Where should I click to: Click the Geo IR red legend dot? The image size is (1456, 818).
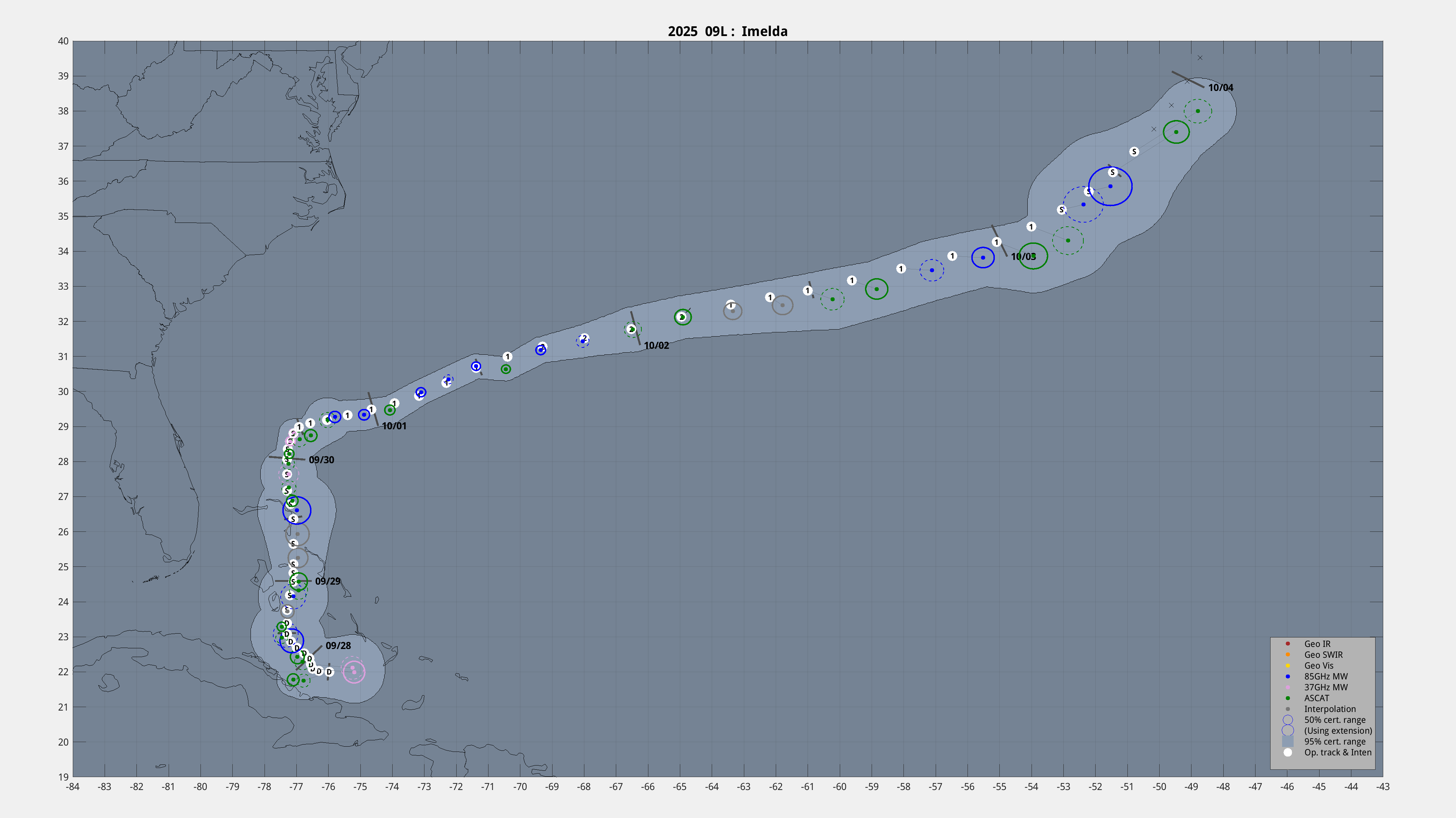(x=1288, y=643)
